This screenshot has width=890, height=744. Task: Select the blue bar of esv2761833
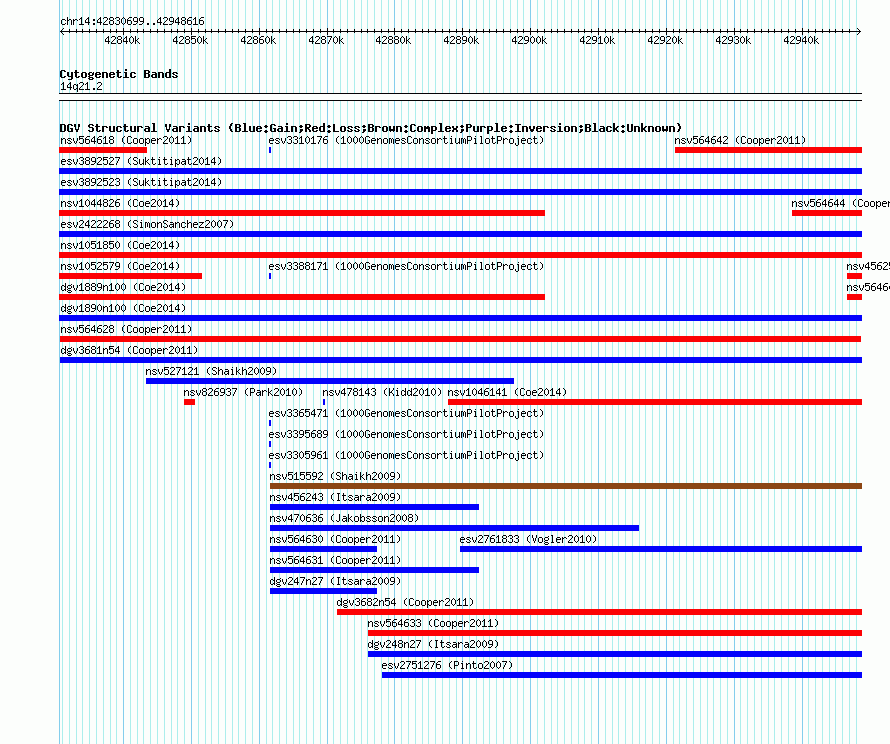(661, 549)
